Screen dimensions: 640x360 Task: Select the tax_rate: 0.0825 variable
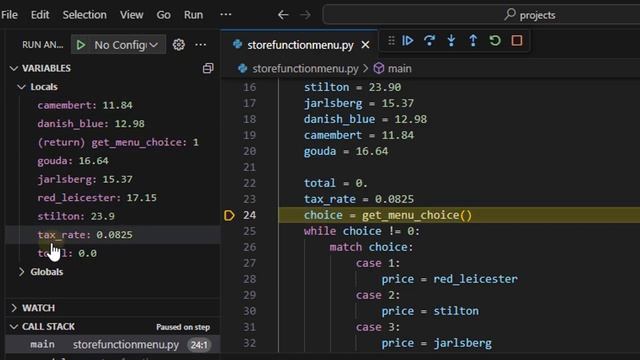pos(113,235)
